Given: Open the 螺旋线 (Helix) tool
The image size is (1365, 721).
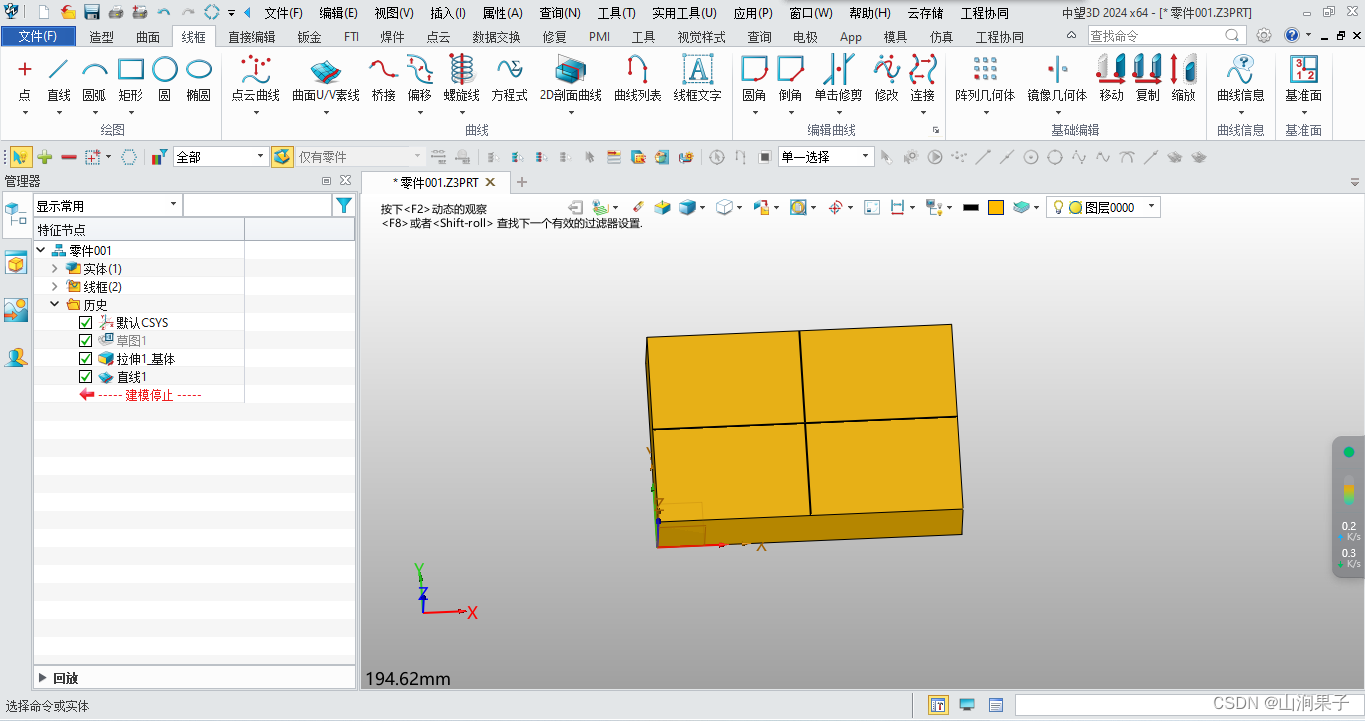Looking at the screenshot, I should pyautogui.click(x=461, y=80).
